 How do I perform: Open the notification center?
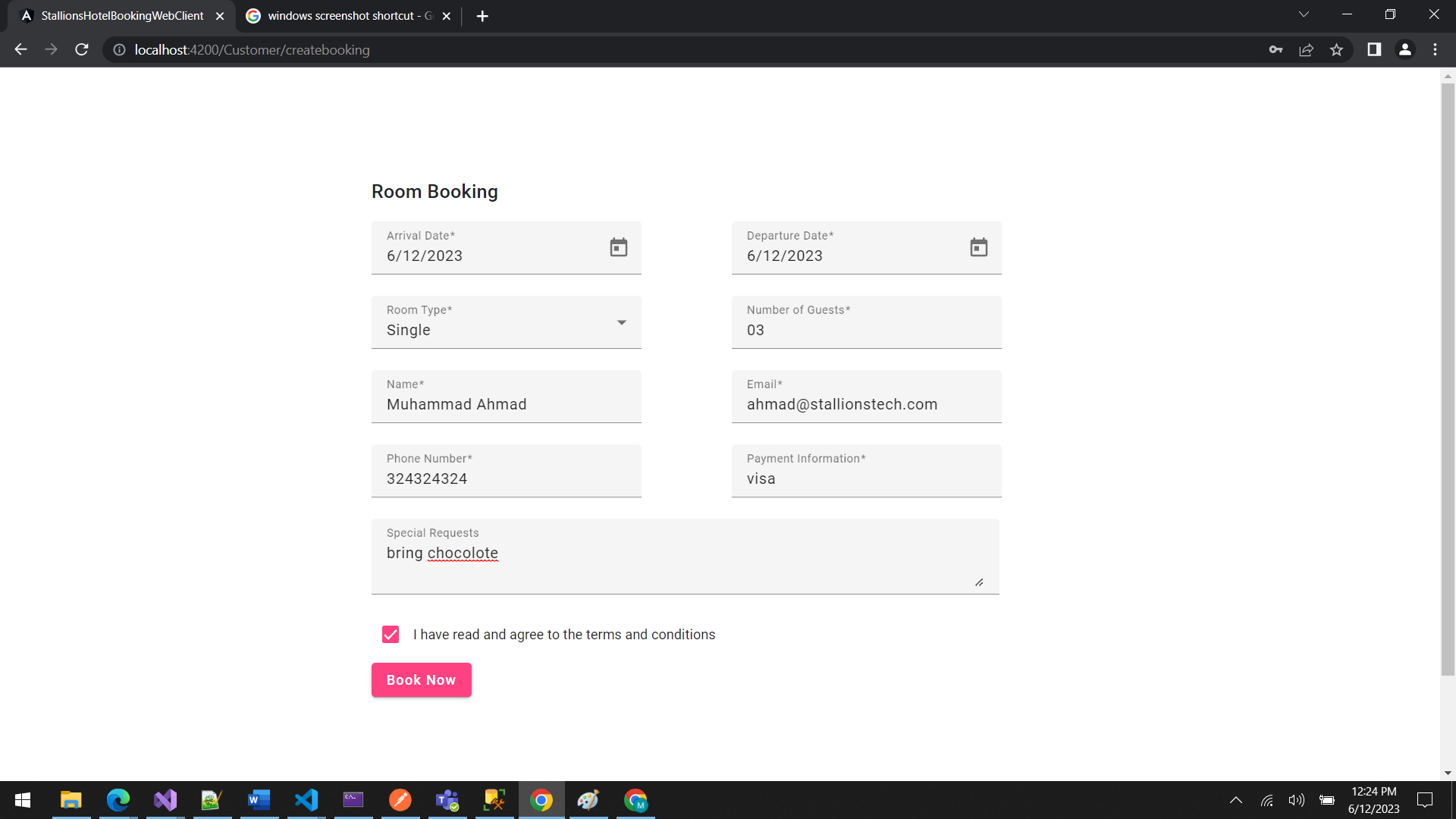tap(1425, 800)
